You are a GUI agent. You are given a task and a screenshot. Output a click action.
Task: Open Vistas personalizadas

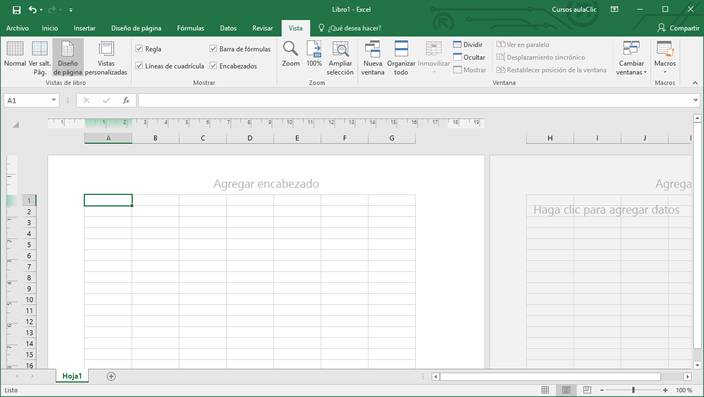coord(106,57)
